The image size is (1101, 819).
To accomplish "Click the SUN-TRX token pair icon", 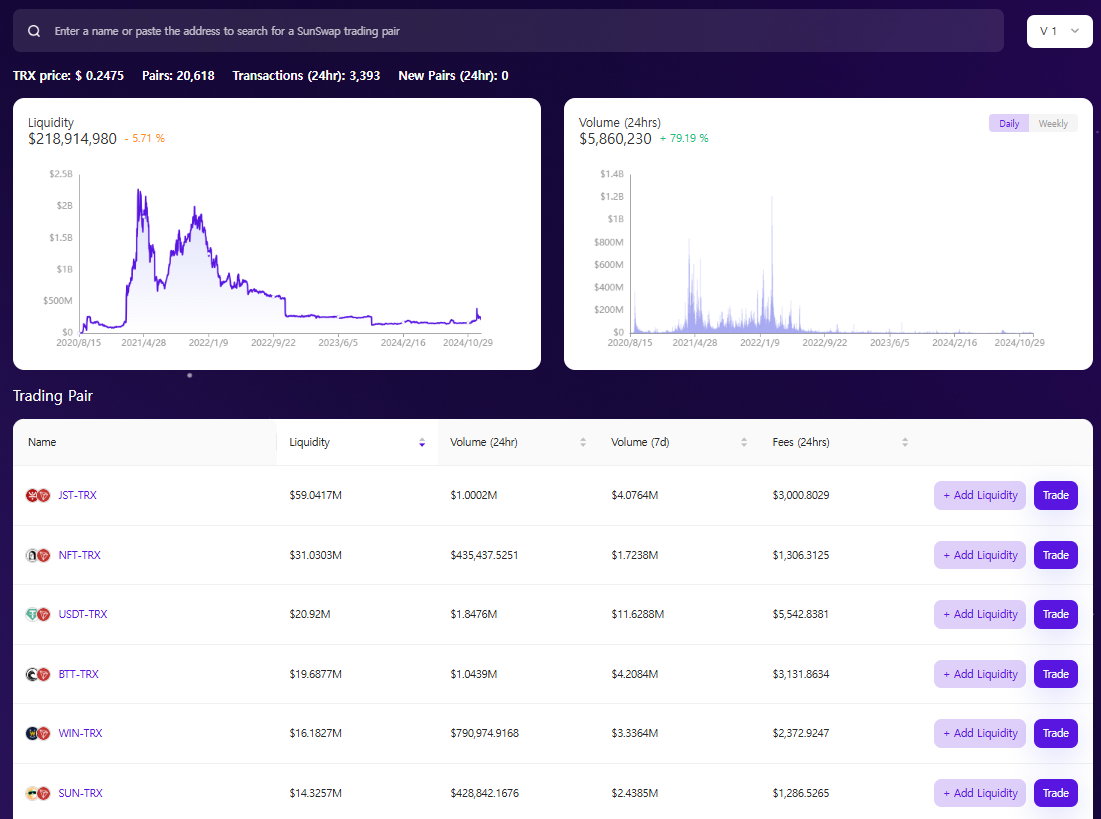I will [x=38, y=793].
